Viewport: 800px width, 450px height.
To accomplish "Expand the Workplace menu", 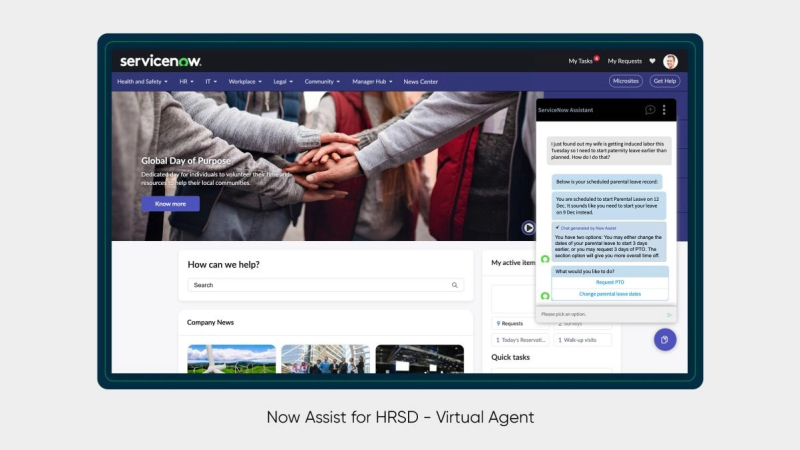I will 245,82.
